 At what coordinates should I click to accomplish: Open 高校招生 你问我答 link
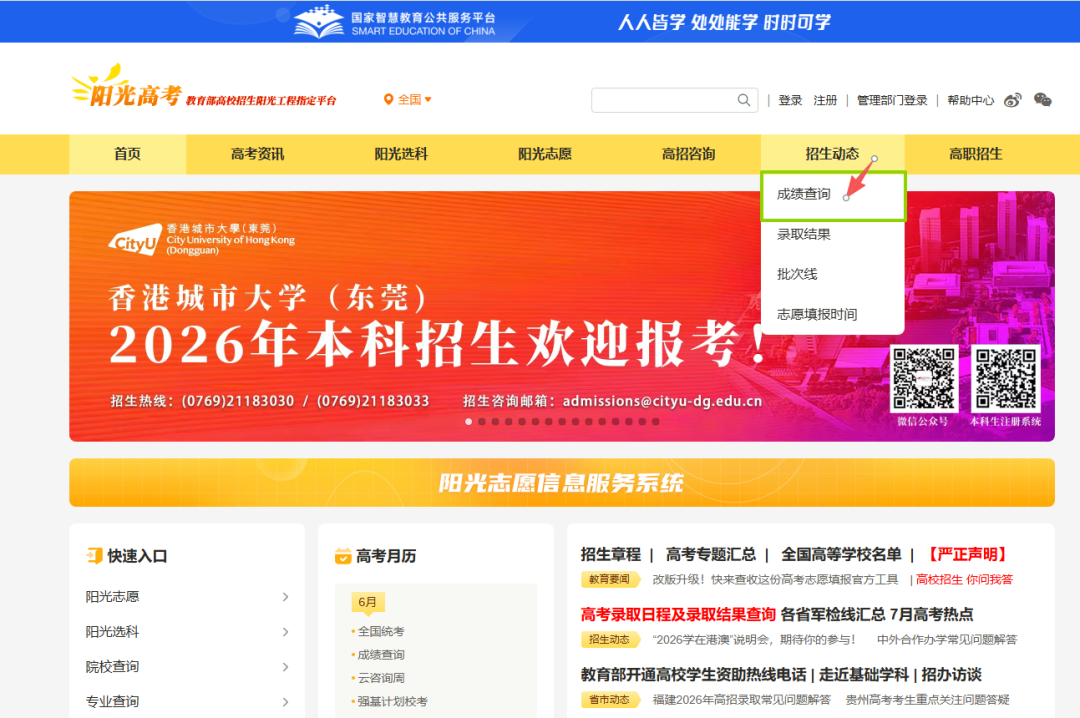point(964,579)
